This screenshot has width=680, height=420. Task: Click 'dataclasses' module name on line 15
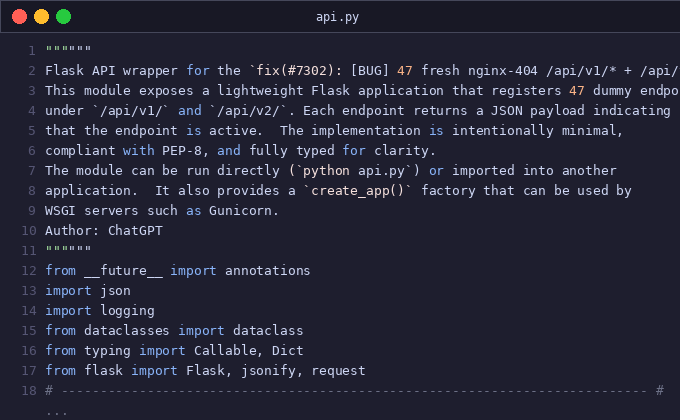[x=127, y=331]
